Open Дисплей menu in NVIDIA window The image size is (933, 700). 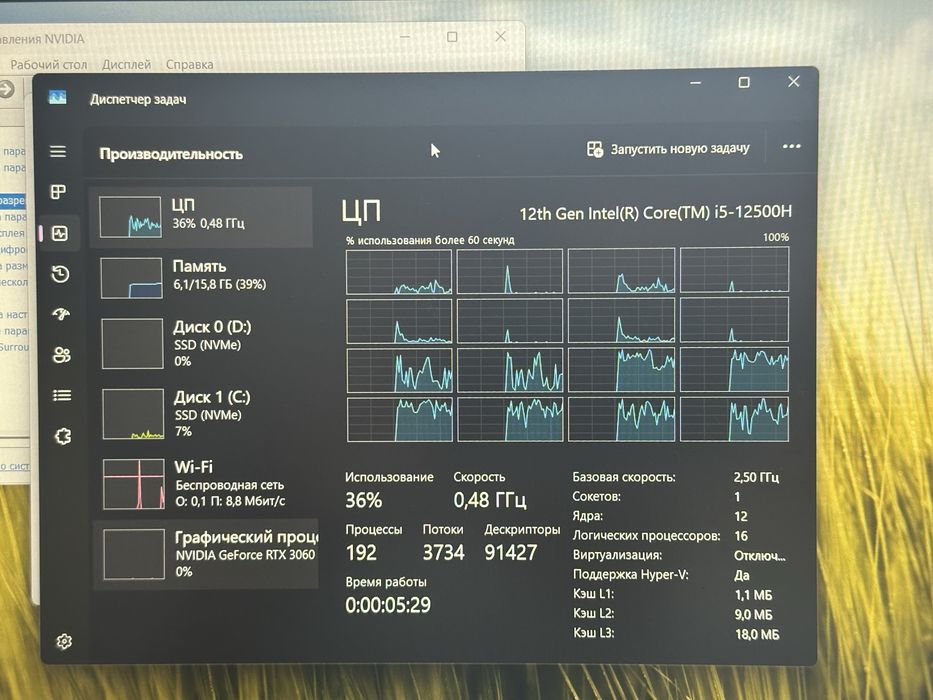(126, 64)
